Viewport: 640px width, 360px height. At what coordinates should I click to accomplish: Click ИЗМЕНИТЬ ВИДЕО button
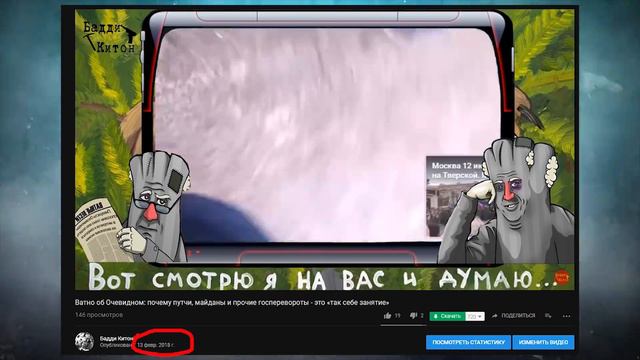[543, 342]
